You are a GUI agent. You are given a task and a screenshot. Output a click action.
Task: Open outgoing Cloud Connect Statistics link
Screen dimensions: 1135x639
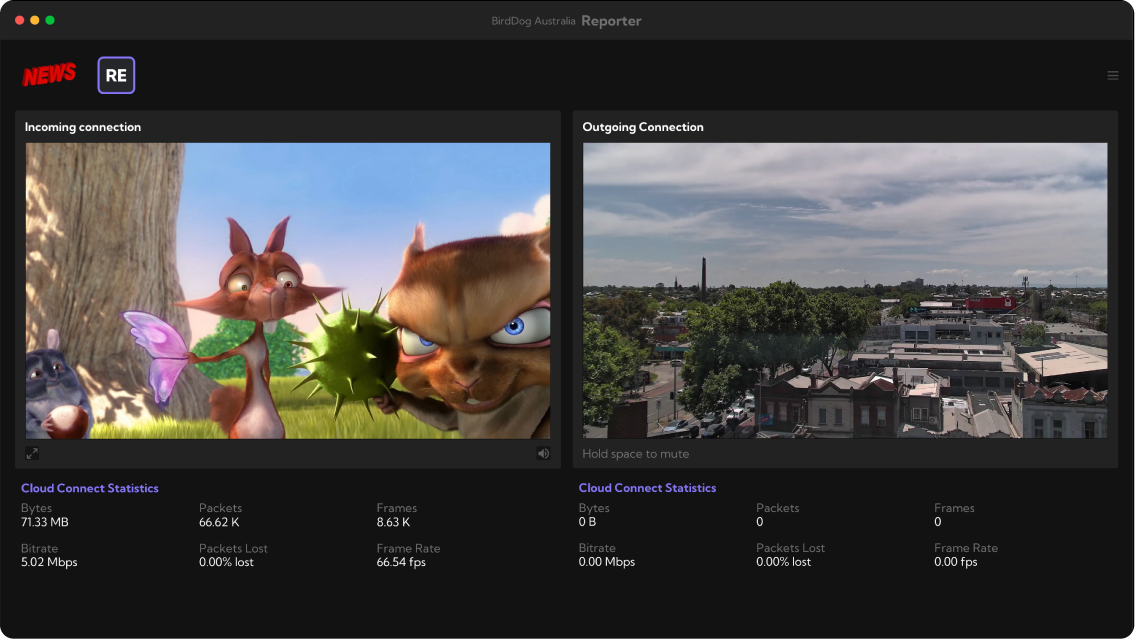[647, 488]
